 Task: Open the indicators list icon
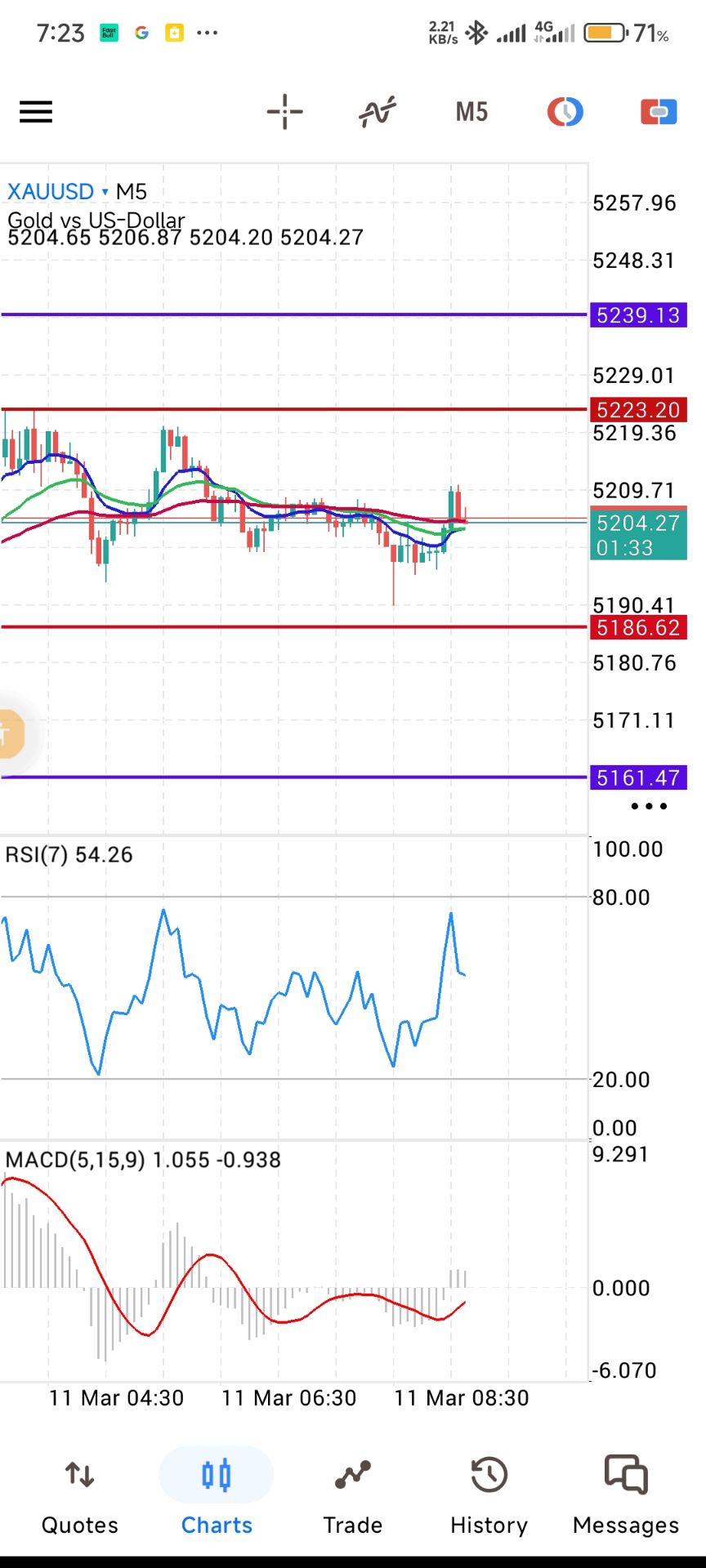coord(378,112)
